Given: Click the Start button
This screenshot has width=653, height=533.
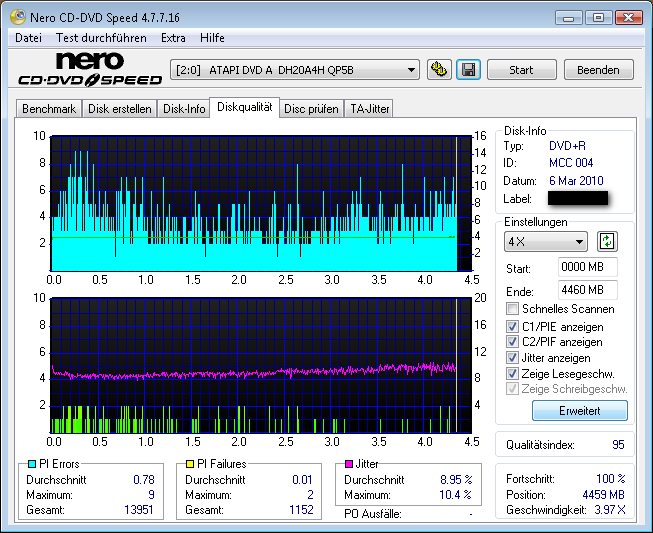Looking at the screenshot, I should point(521,70).
